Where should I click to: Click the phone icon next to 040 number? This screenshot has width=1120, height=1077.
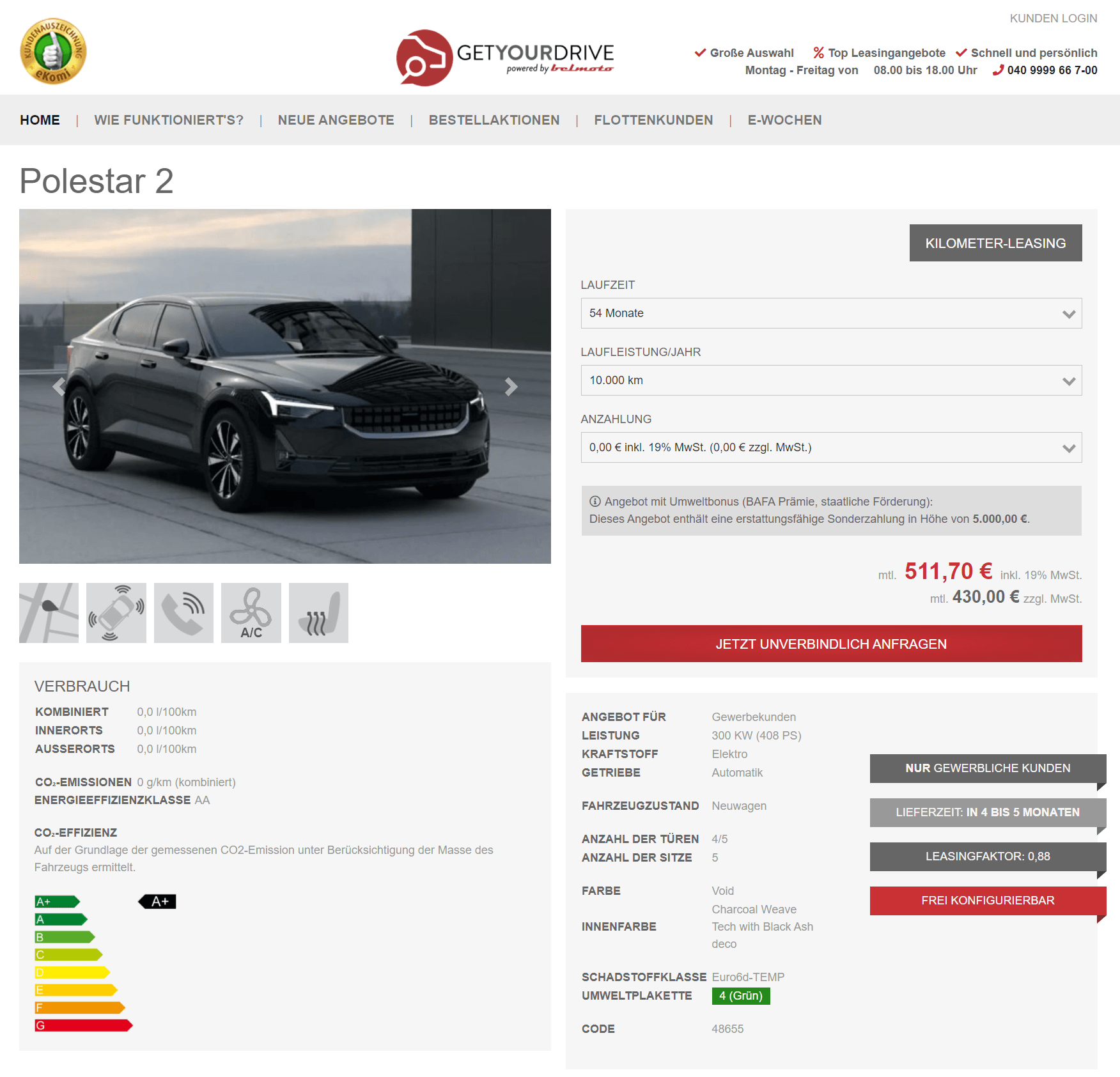point(998,70)
